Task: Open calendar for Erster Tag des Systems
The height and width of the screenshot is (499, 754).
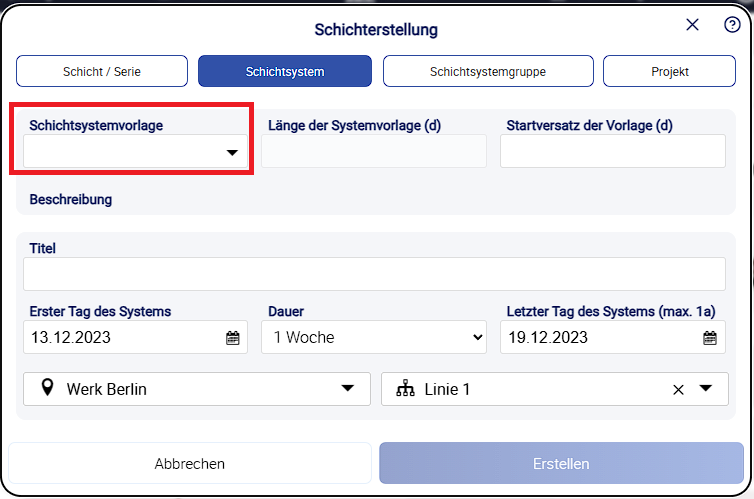Action: (233, 338)
